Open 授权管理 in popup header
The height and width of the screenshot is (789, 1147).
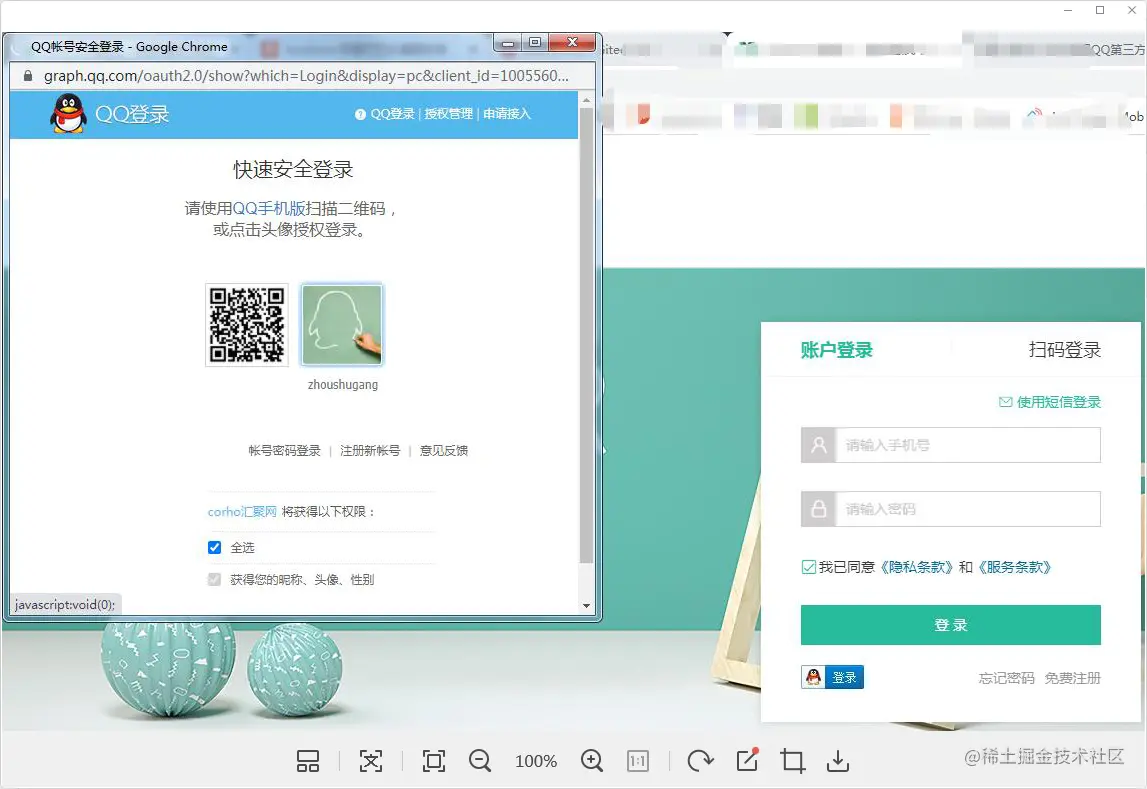(x=448, y=114)
